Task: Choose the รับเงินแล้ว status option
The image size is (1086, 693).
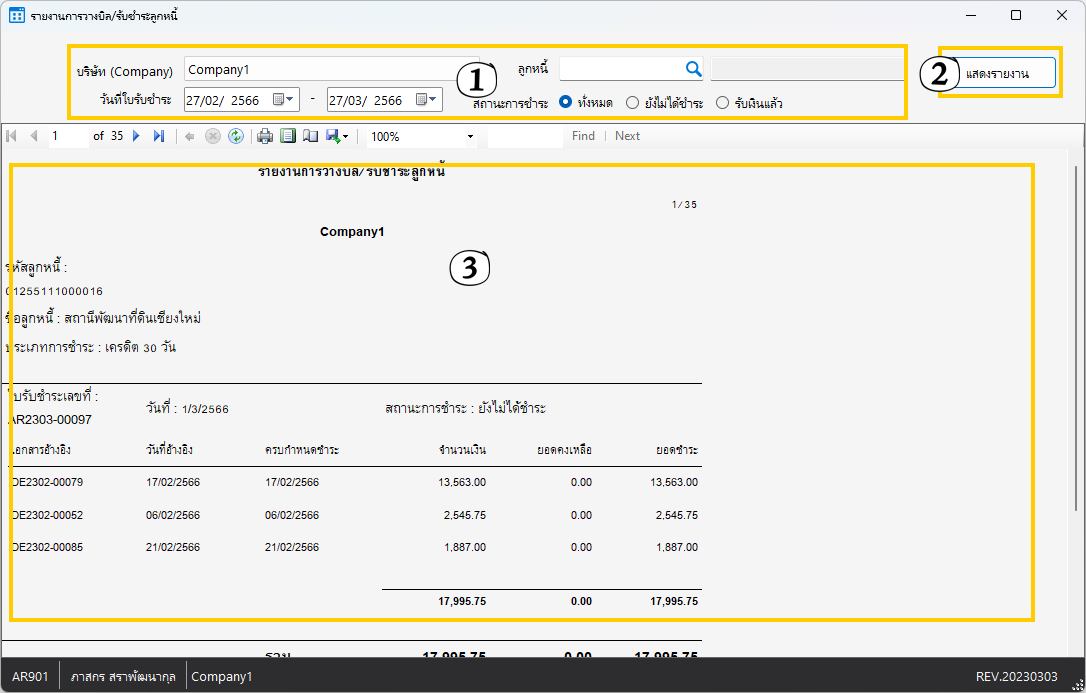Action: click(x=722, y=102)
